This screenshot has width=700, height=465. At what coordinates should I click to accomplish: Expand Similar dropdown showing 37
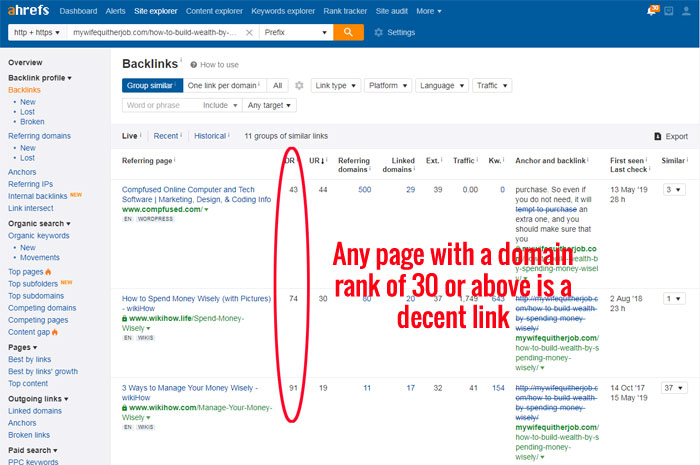coord(674,388)
